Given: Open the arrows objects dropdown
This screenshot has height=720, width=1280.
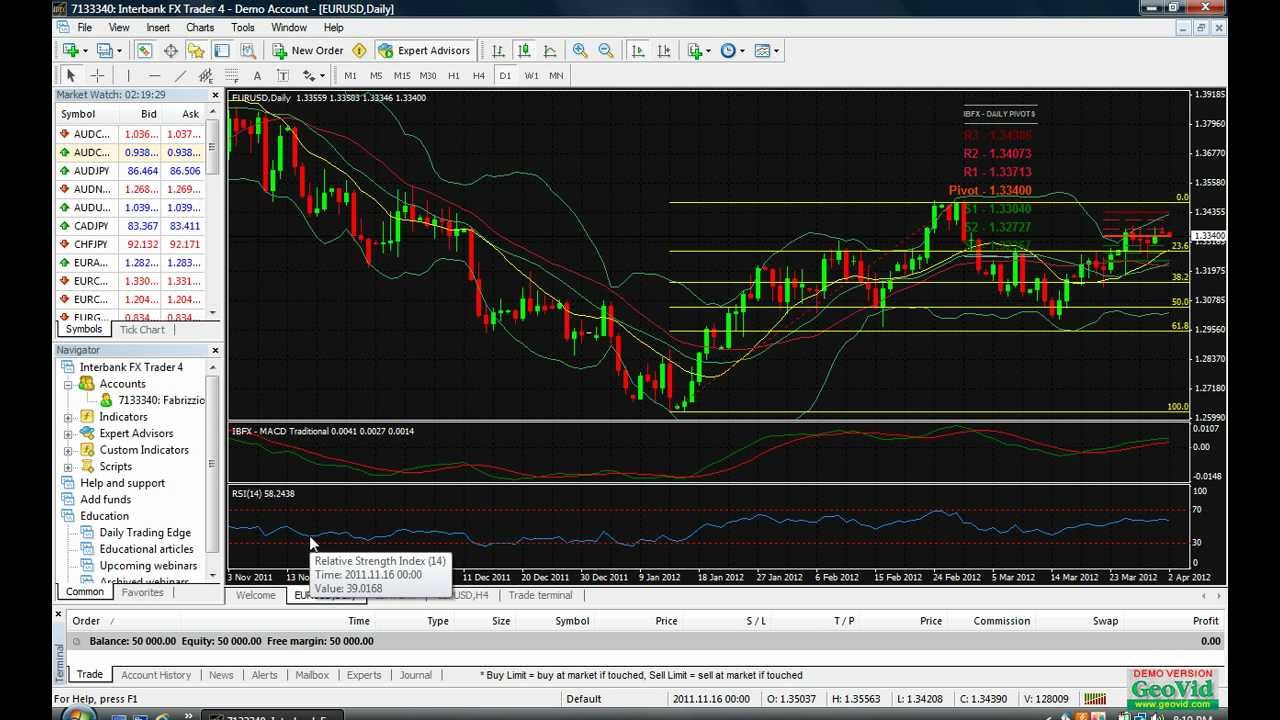Looking at the screenshot, I should pyautogui.click(x=322, y=75).
